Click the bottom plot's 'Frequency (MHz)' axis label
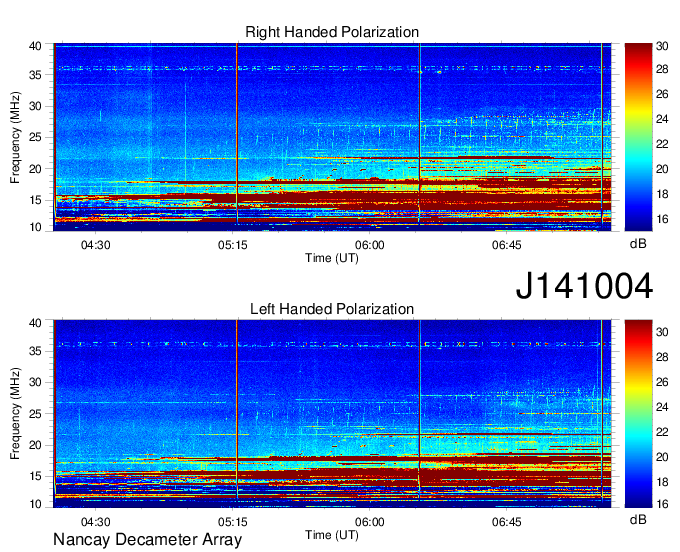680x552 pixels. 15,414
